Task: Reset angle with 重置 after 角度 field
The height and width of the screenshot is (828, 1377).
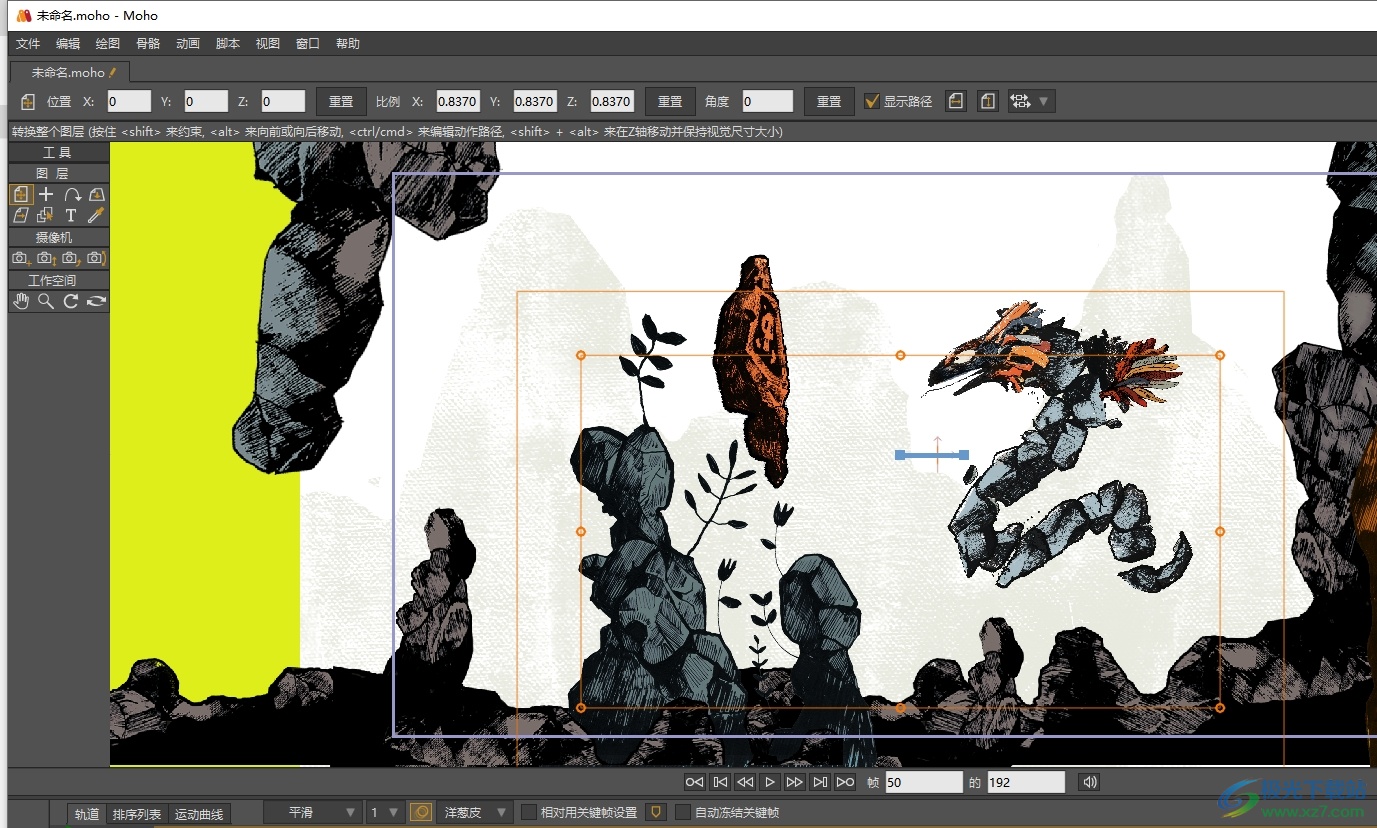Action: (829, 101)
